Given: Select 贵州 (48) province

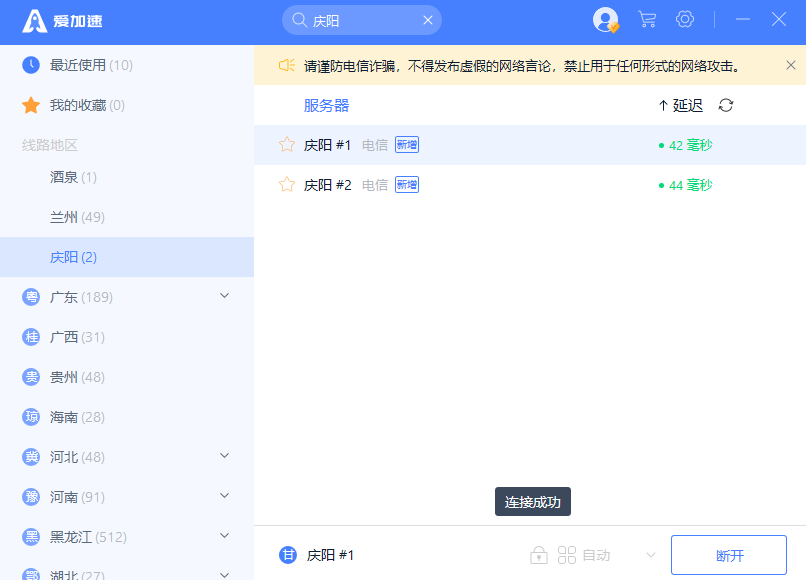Looking at the screenshot, I should (127, 377).
